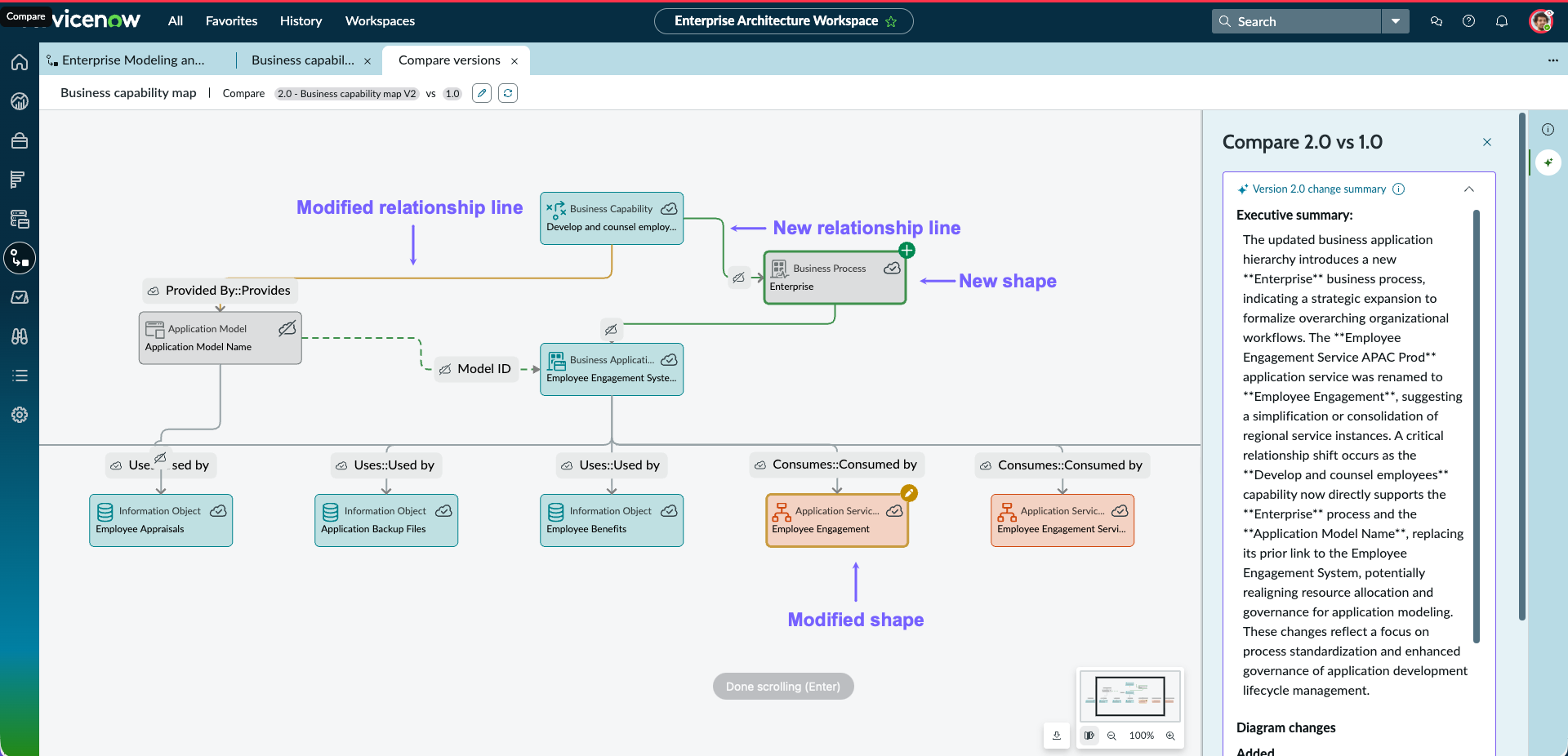
Task: Select the enterprise modeling diagram sidebar icon
Action: 20,259
